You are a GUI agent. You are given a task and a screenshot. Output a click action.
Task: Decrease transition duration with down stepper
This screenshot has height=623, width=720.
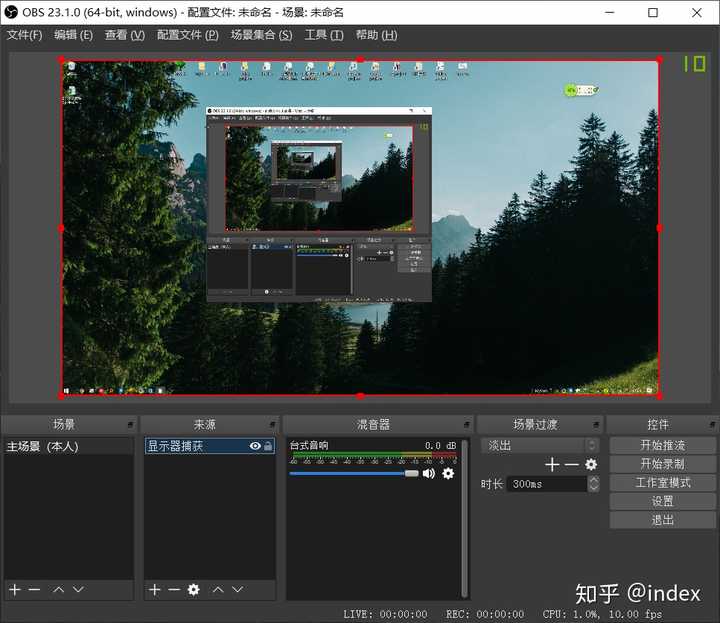(594, 488)
